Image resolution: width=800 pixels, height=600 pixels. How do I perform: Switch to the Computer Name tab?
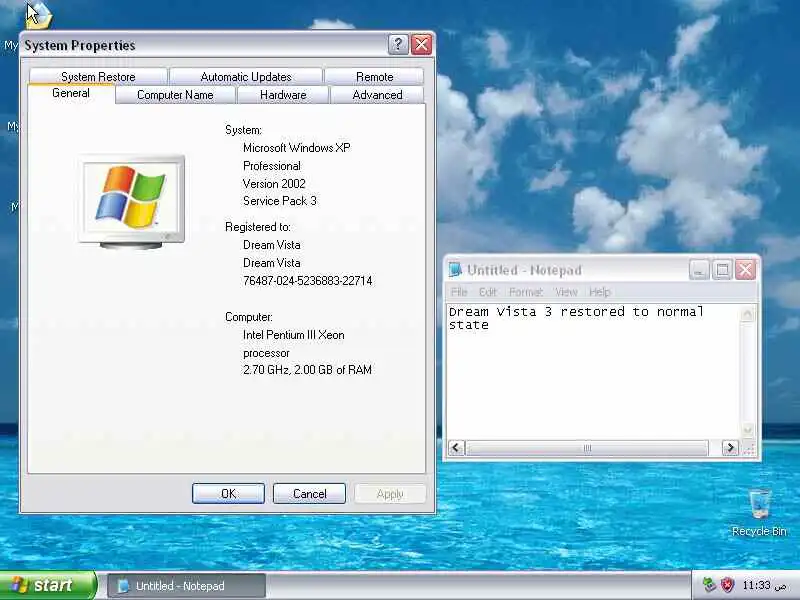point(175,95)
